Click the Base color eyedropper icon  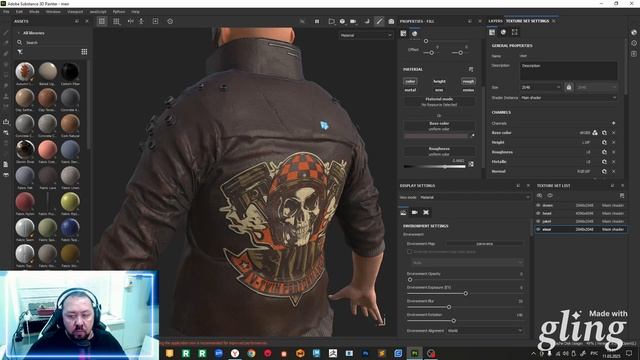pos(473,136)
